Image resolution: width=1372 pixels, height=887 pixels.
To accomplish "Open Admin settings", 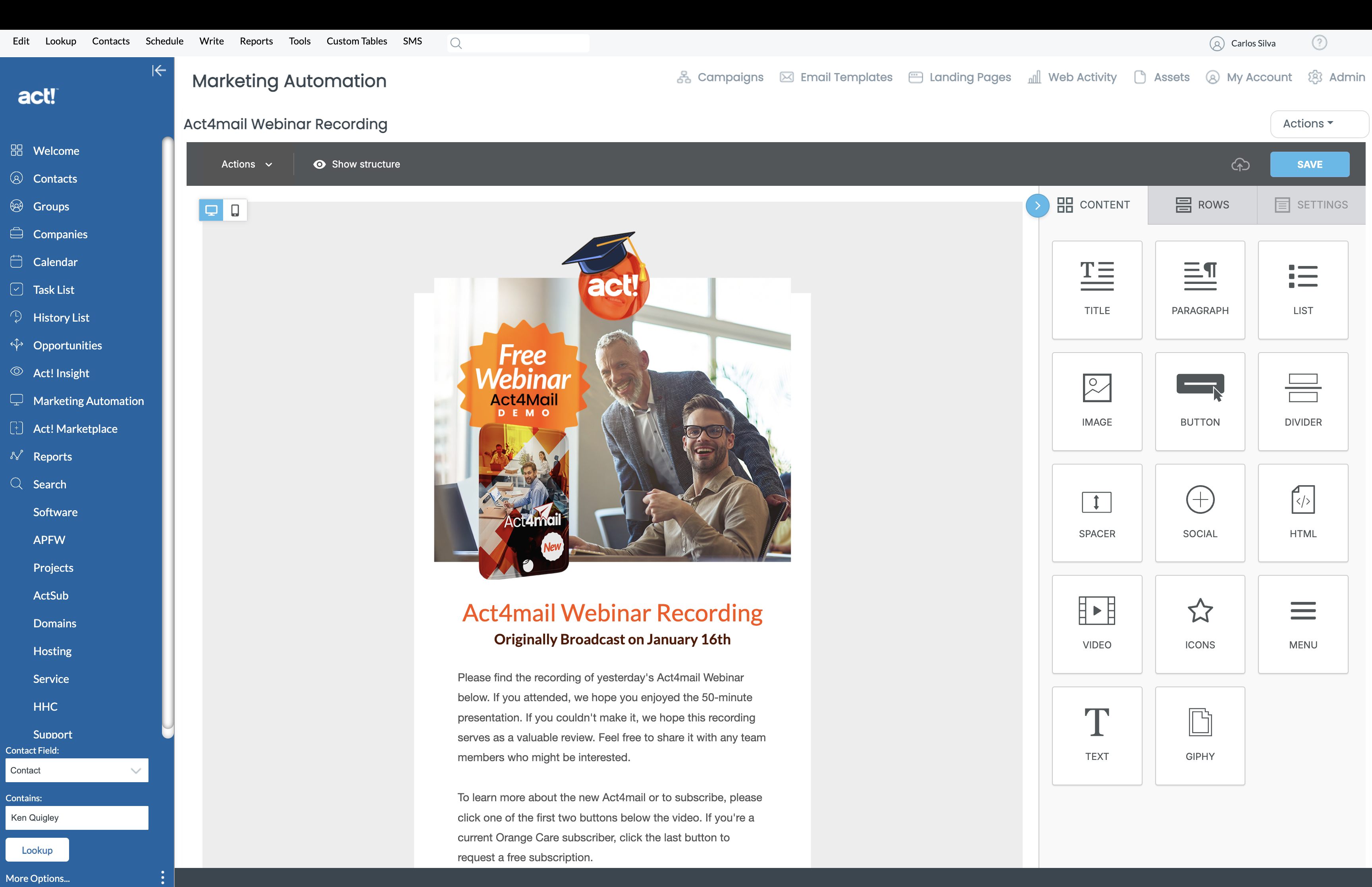I will [1336, 77].
